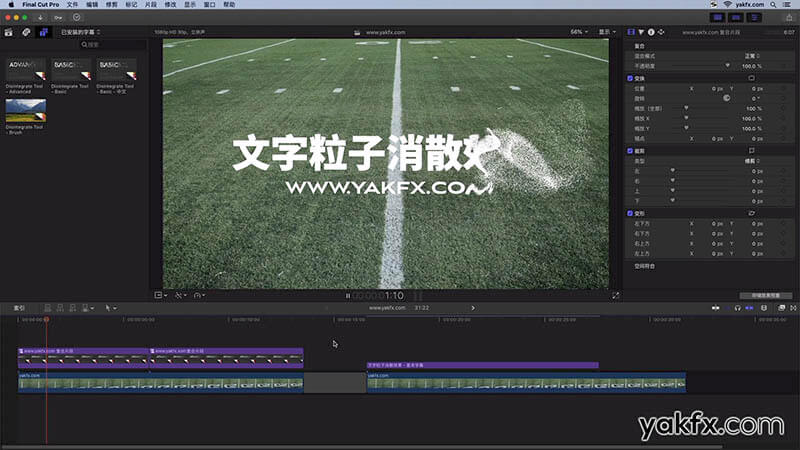Click the save effects preset button
This screenshot has height=450, width=800.
(766, 295)
